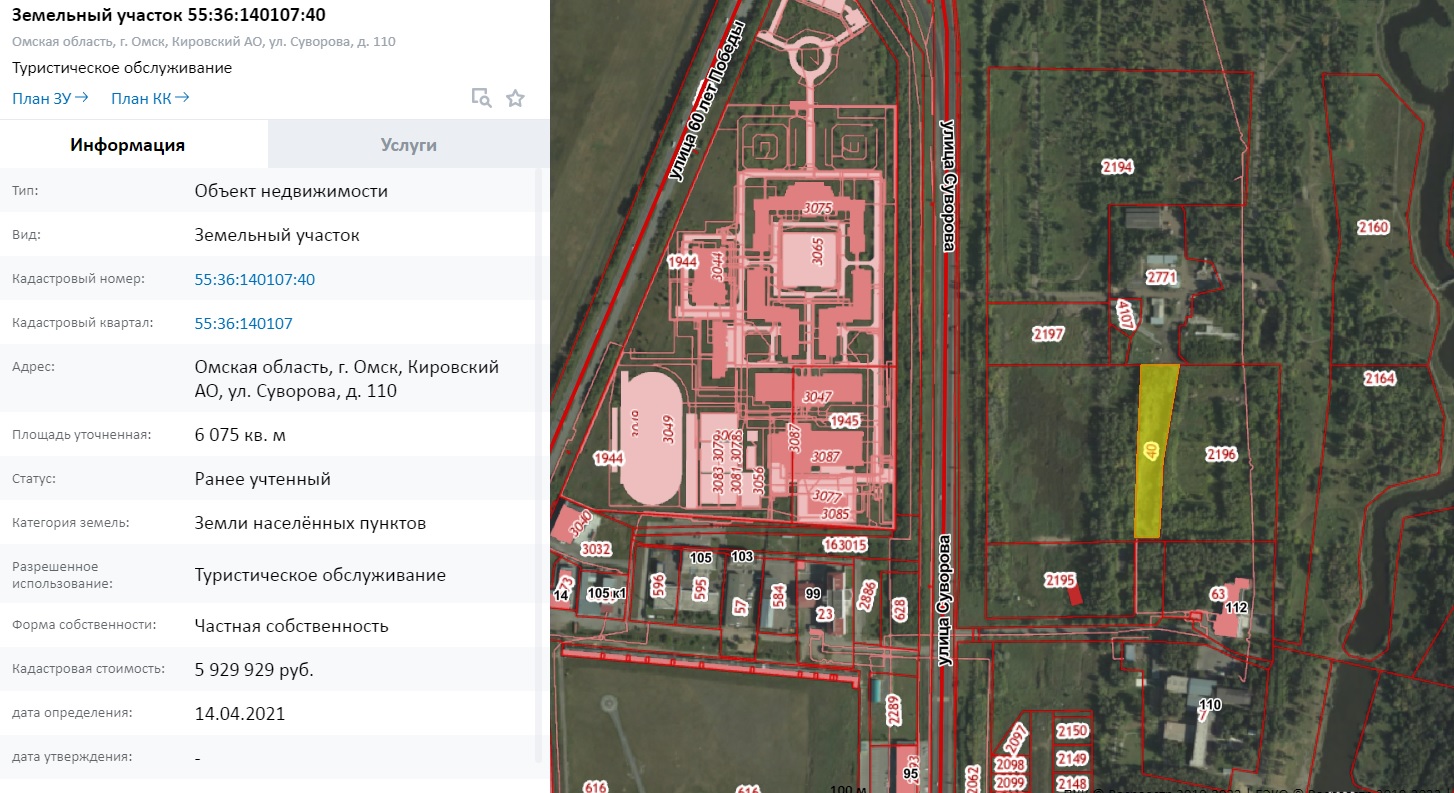Image resolution: width=1454 pixels, height=793 pixels.
Task: Select parcel 1945 on the map
Action: pos(844,421)
